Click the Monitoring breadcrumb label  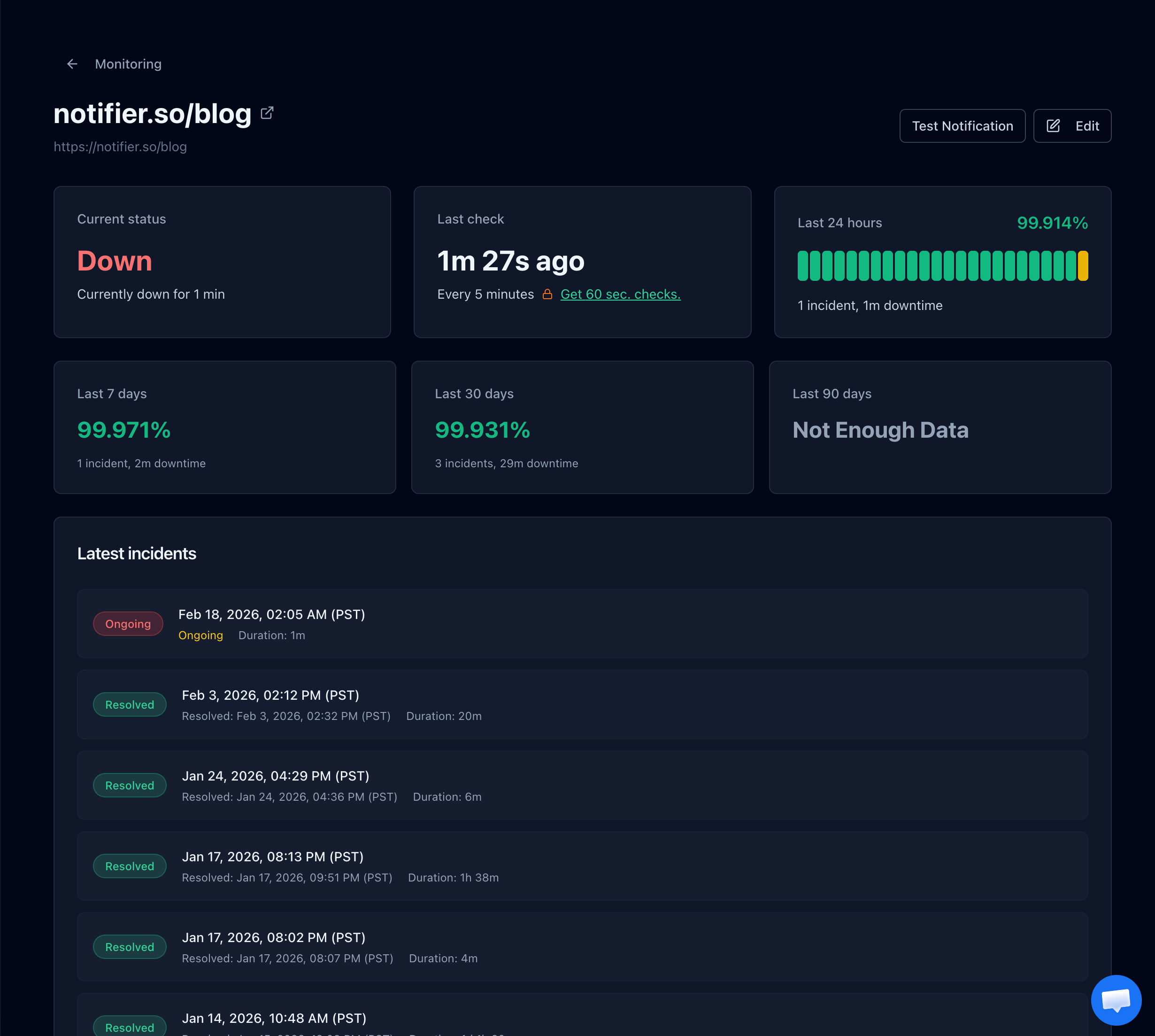[x=128, y=64]
